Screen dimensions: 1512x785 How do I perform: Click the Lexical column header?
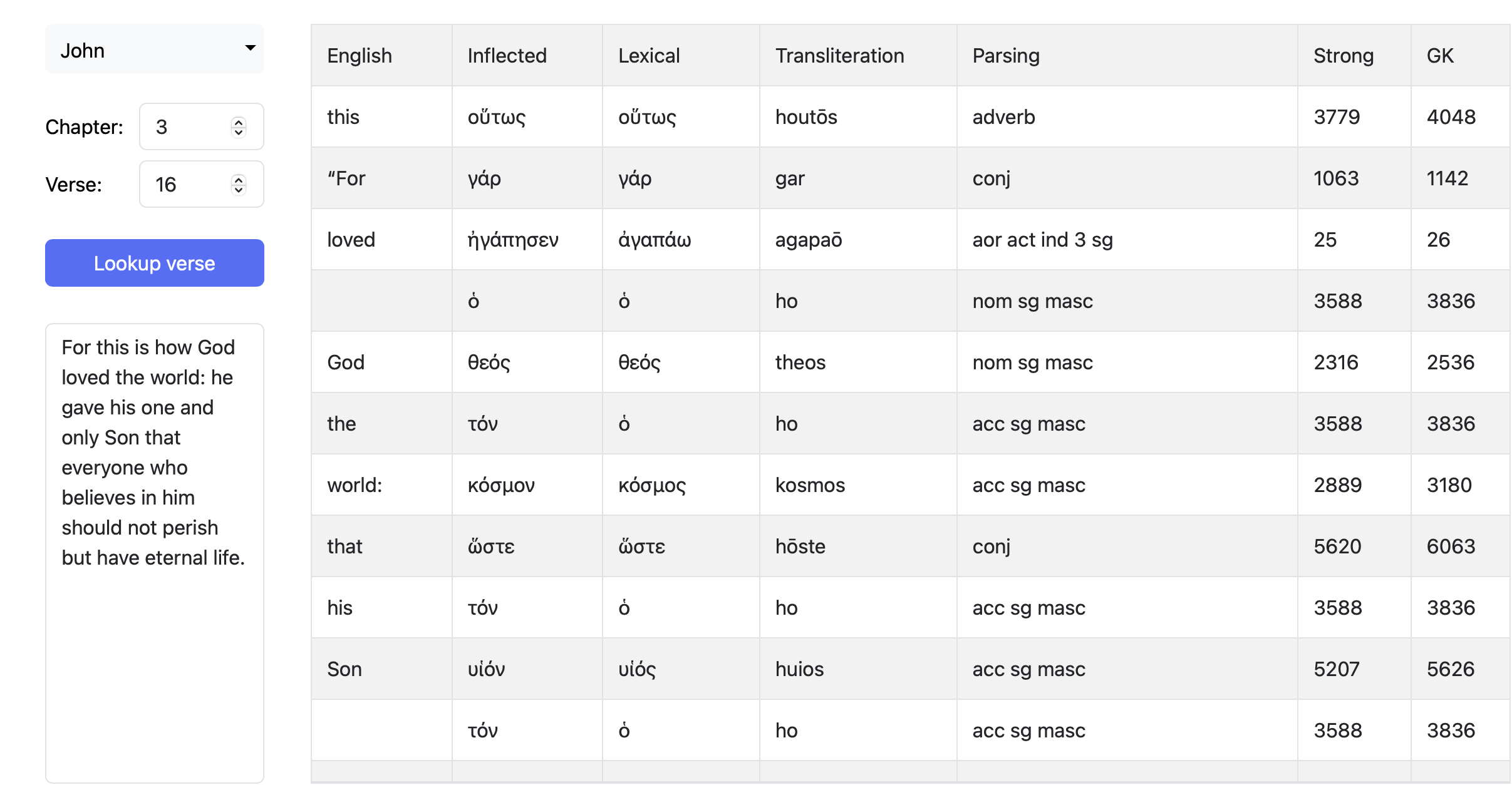pos(649,56)
